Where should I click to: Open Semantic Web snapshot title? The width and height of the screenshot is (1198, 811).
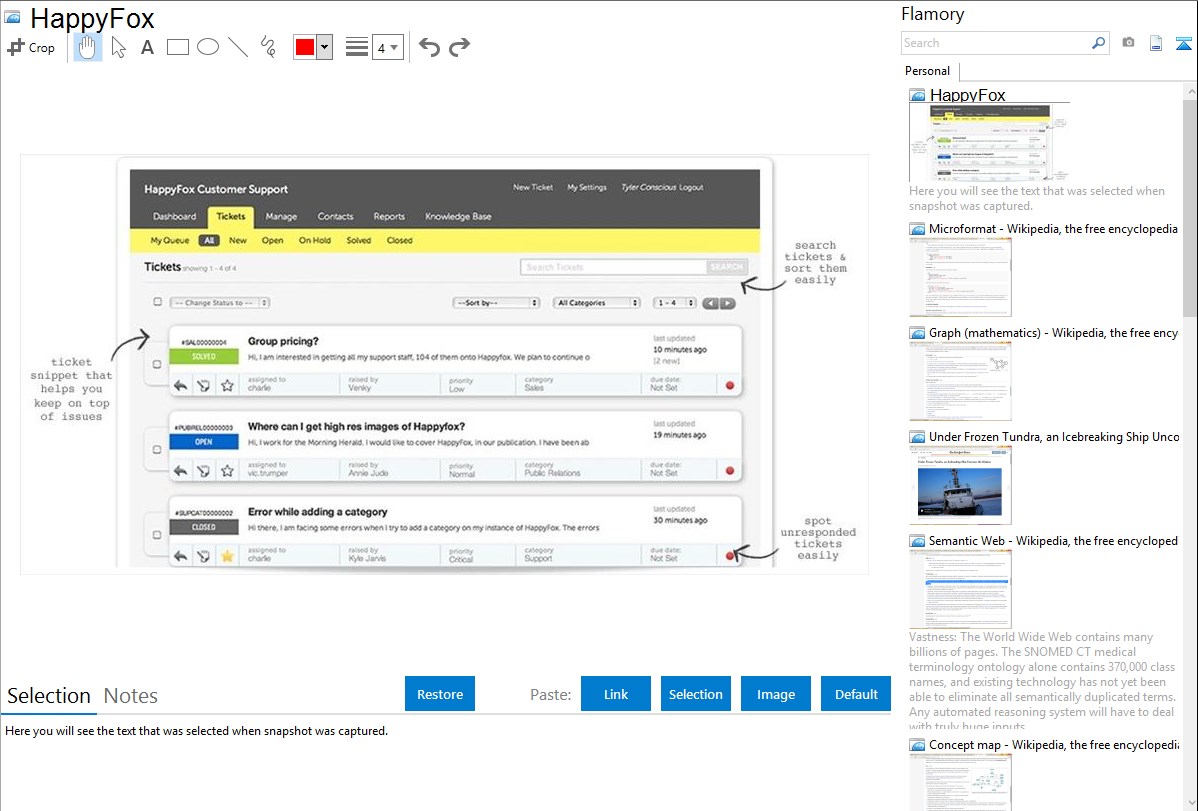pos(1053,540)
